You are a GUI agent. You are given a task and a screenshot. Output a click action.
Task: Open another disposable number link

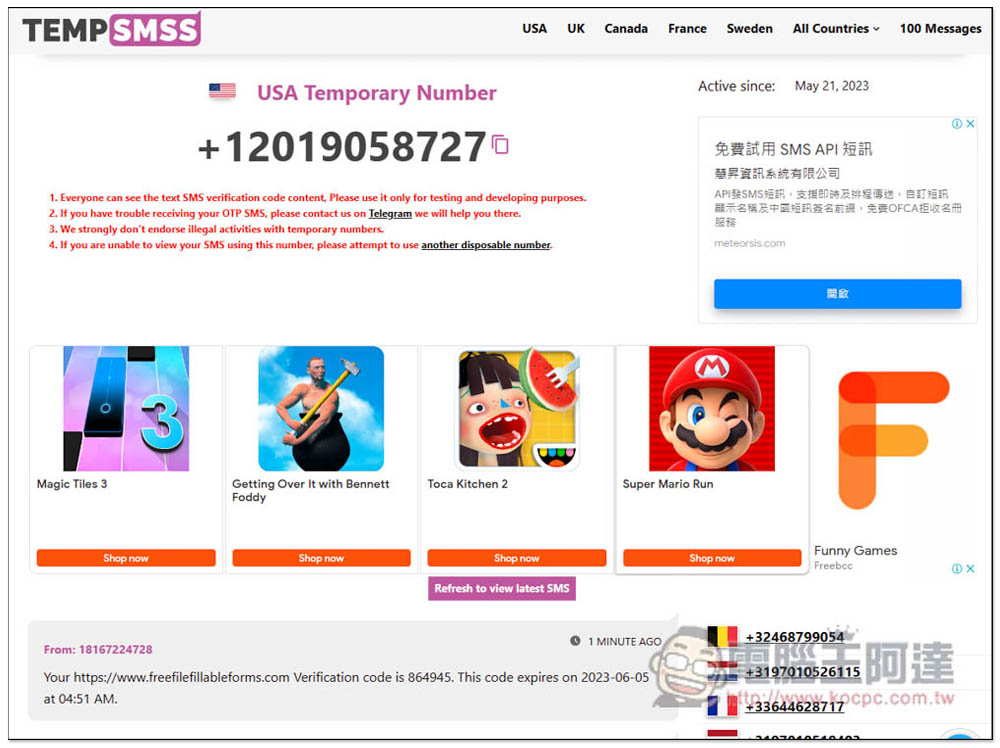pyautogui.click(x=485, y=245)
